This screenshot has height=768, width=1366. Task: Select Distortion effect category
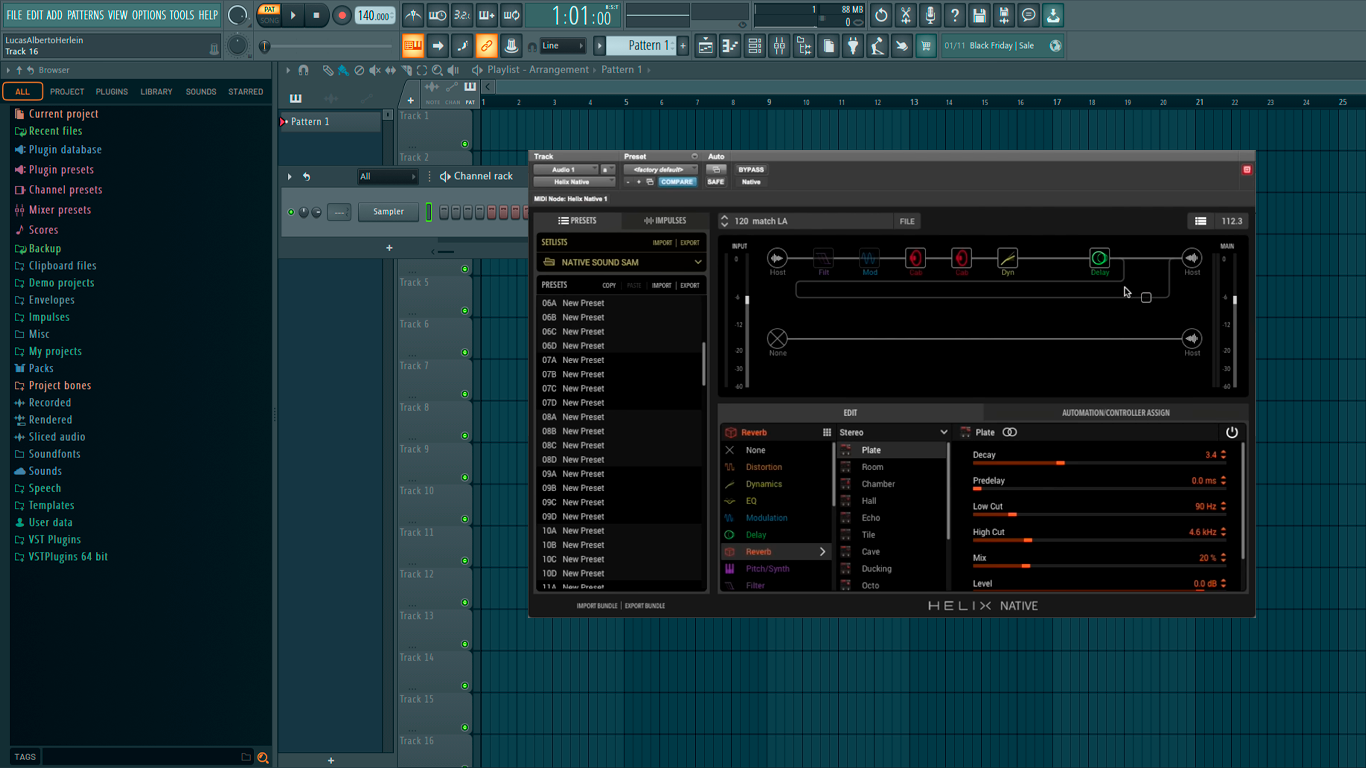pyautogui.click(x=764, y=467)
